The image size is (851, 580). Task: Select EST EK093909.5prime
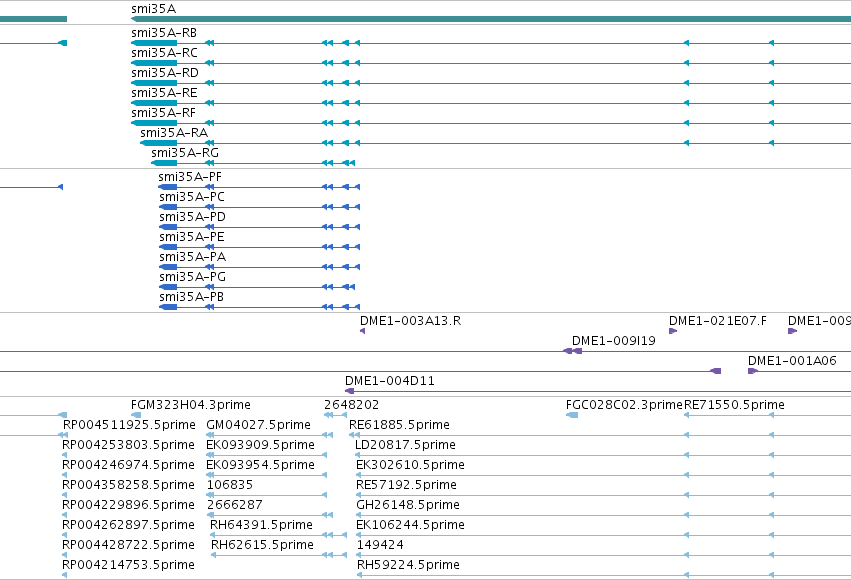coord(261,445)
